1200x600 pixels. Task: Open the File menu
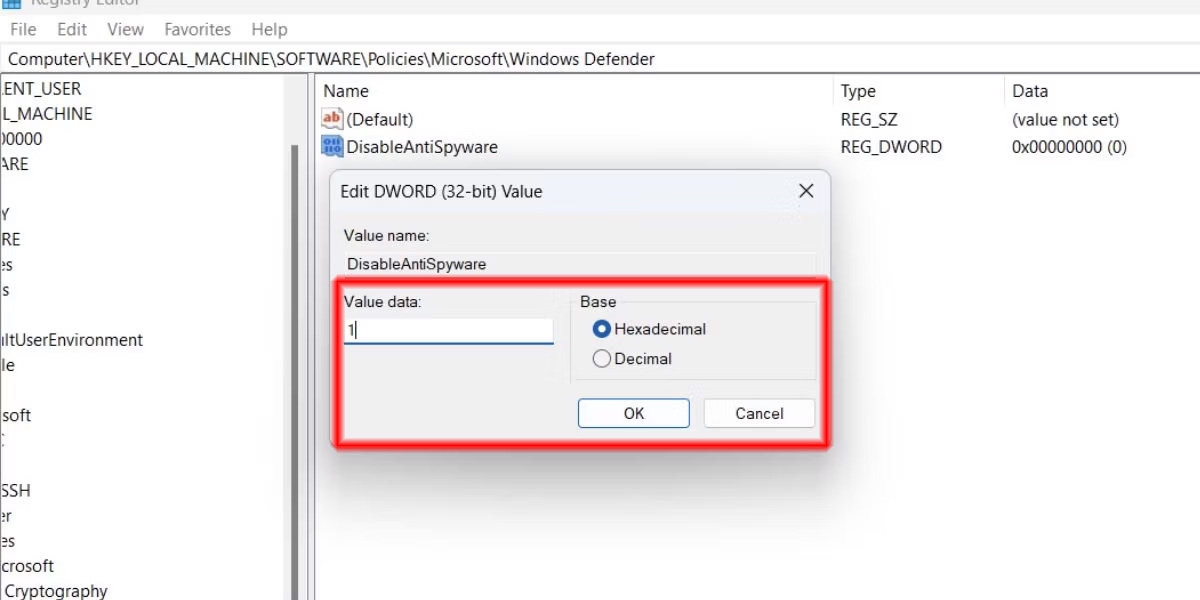click(22, 29)
